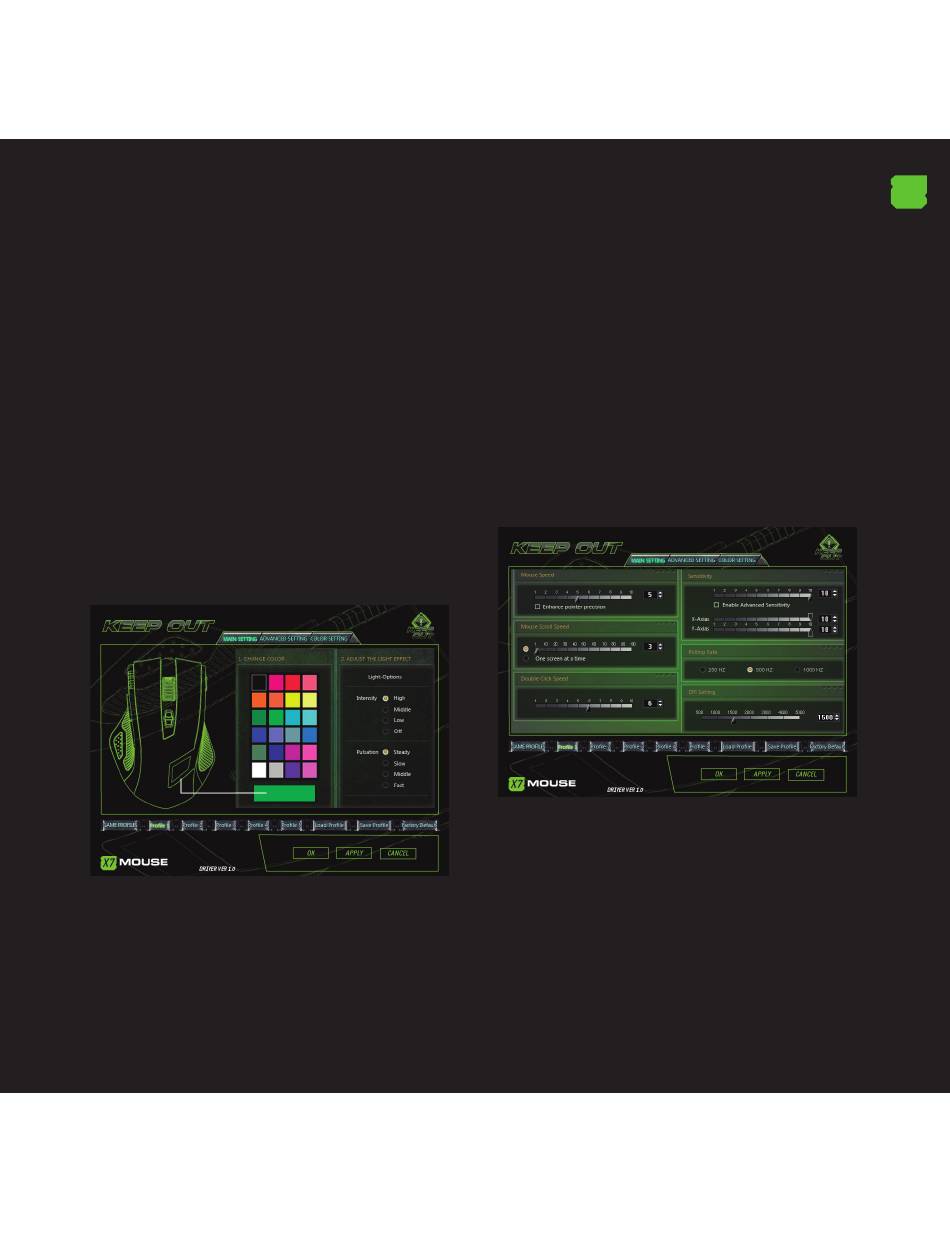The width and height of the screenshot is (950, 1233).
Task: Set pulsation to Middle
Action: (385, 774)
